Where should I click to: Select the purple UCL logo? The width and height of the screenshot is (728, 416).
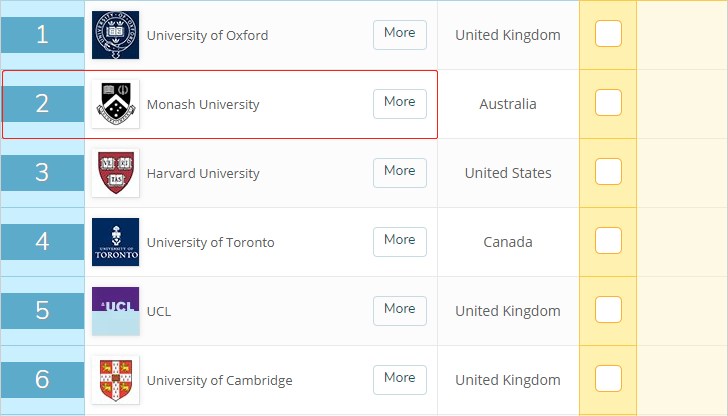(116, 311)
